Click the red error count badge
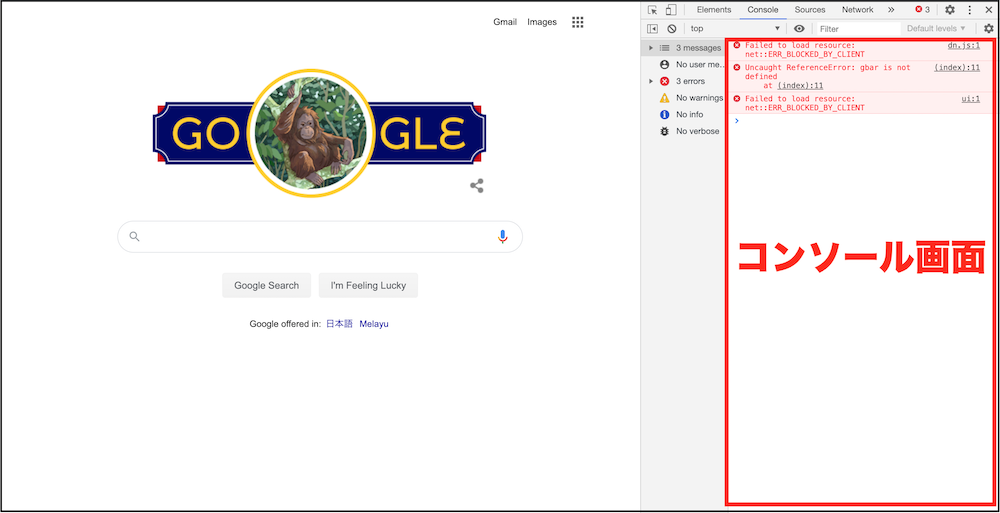The width and height of the screenshot is (1000, 513). (x=922, y=10)
